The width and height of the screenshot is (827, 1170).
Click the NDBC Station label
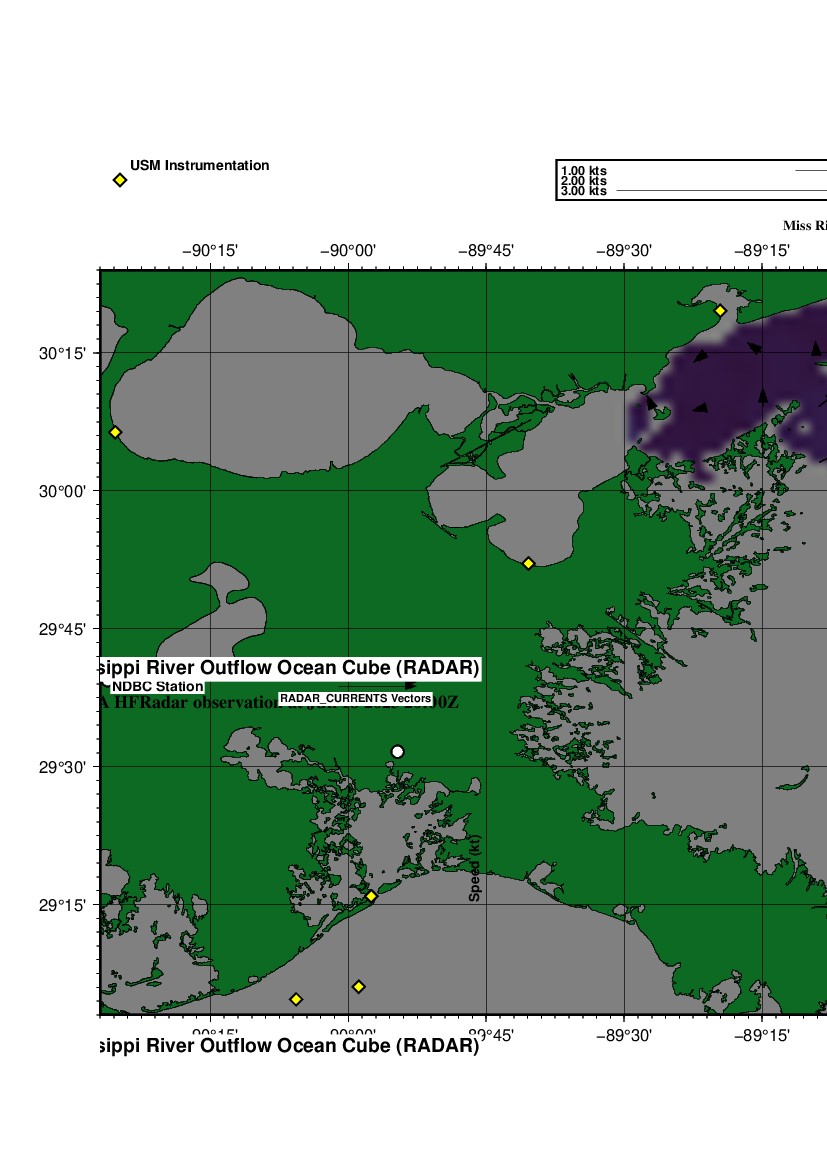pos(157,687)
